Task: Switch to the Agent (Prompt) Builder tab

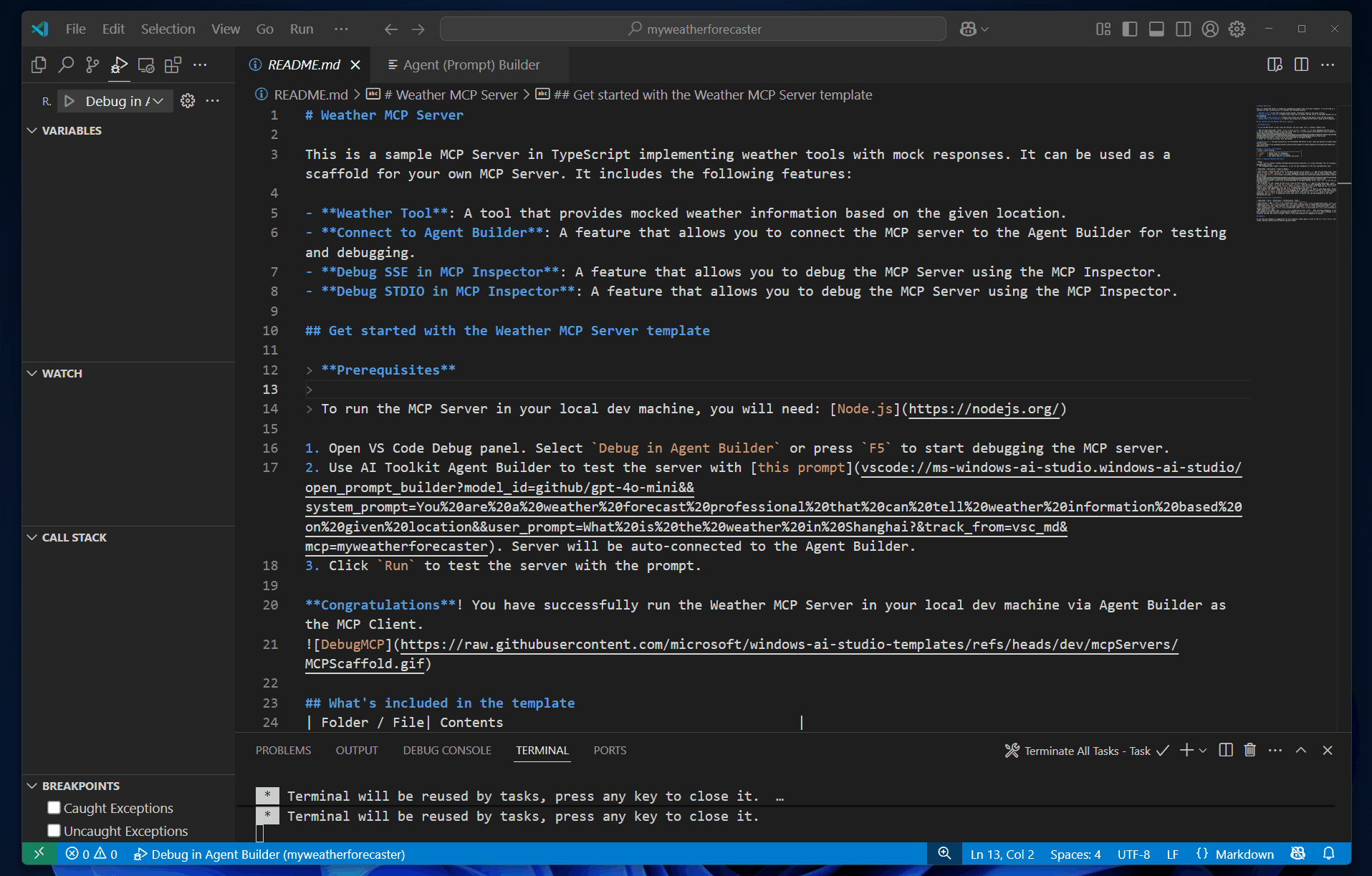Action: tap(471, 64)
